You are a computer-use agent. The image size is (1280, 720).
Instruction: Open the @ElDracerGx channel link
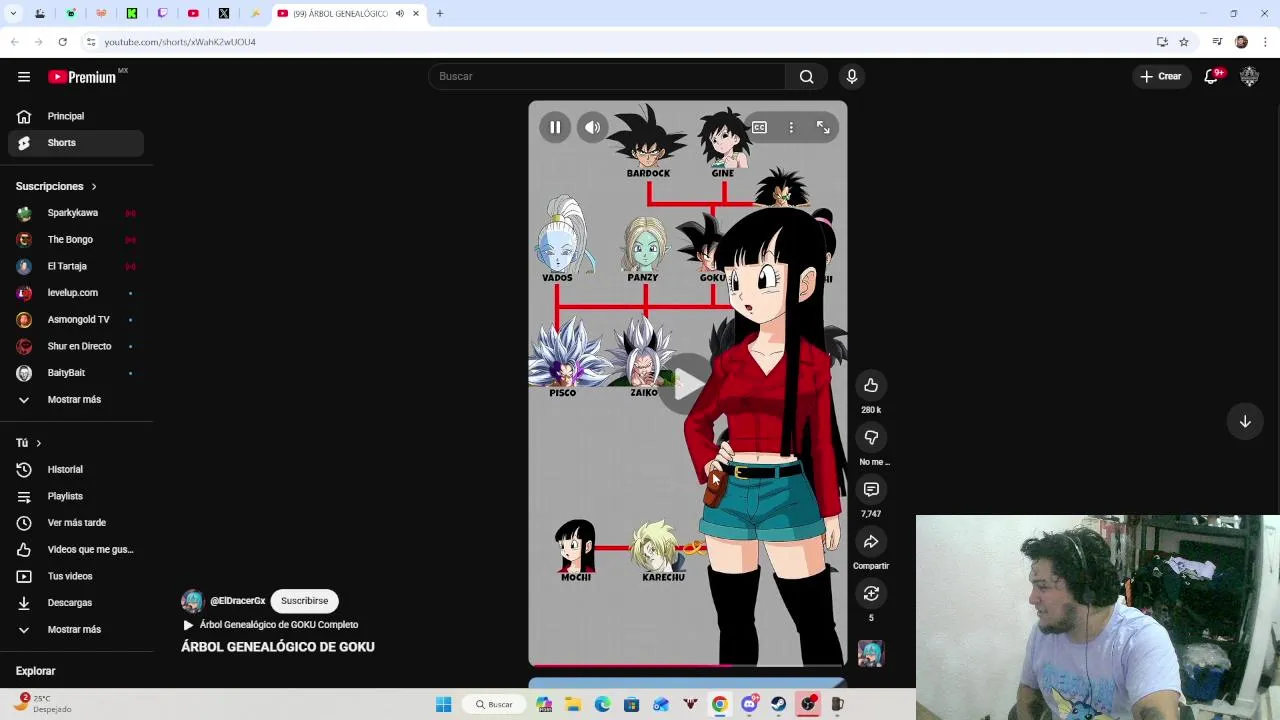coord(237,601)
